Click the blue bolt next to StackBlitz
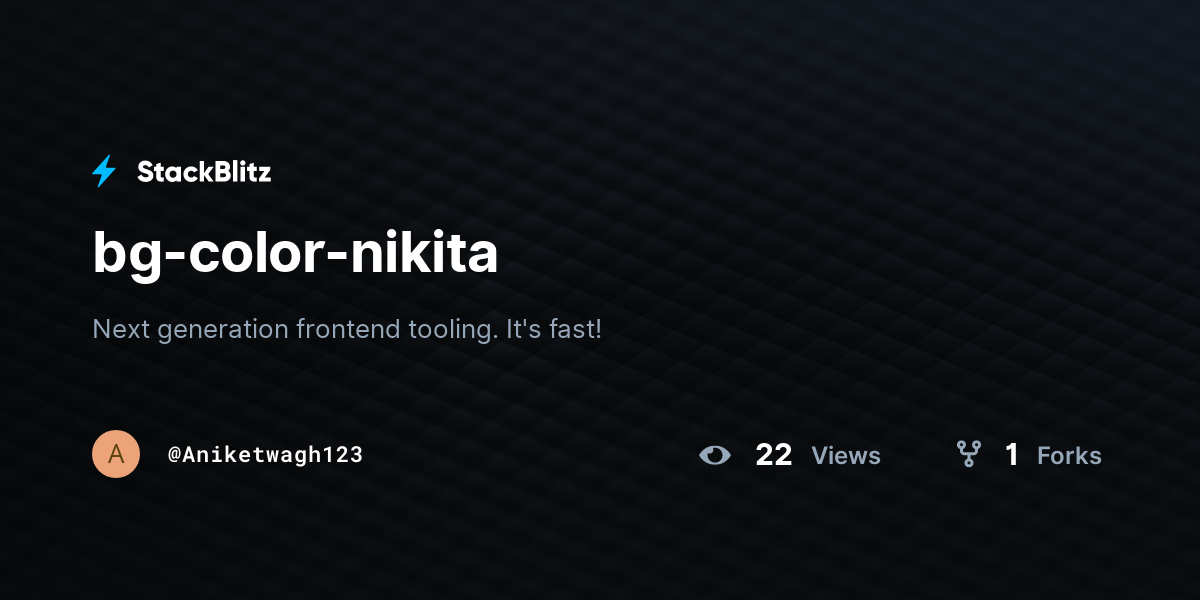The height and width of the screenshot is (600, 1200). click(104, 172)
